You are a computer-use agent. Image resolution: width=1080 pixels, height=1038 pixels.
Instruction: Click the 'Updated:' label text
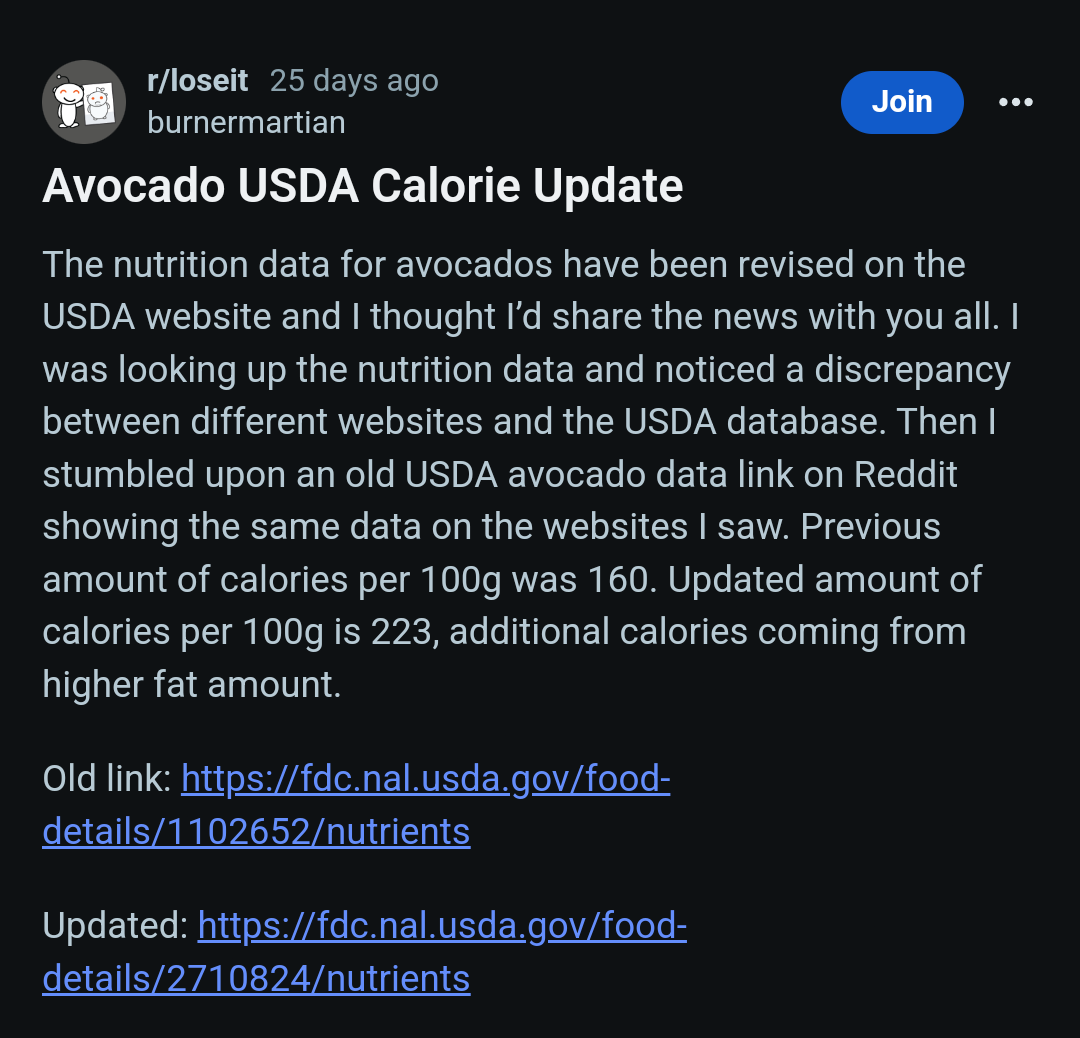point(115,927)
